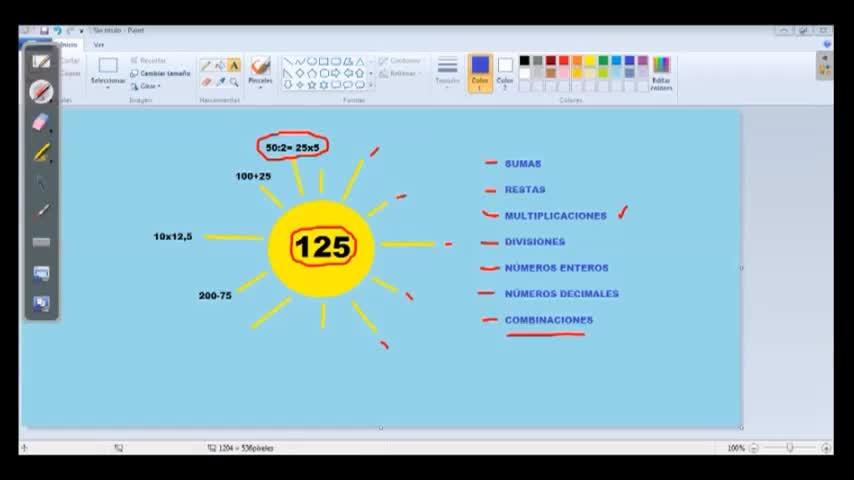Click Cambiar tamaño button
Viewport: 854px width, 480px height.
[x=160, y=73]
